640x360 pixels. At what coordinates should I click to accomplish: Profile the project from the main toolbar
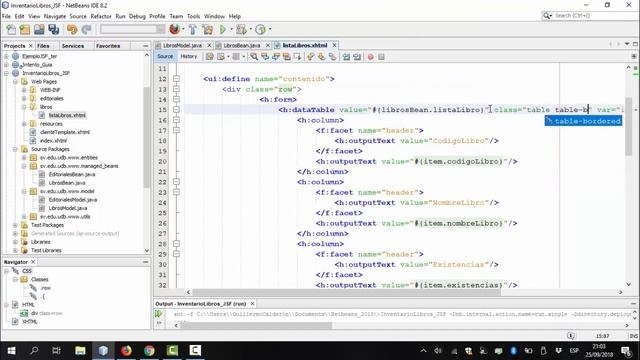pos(260,29)
